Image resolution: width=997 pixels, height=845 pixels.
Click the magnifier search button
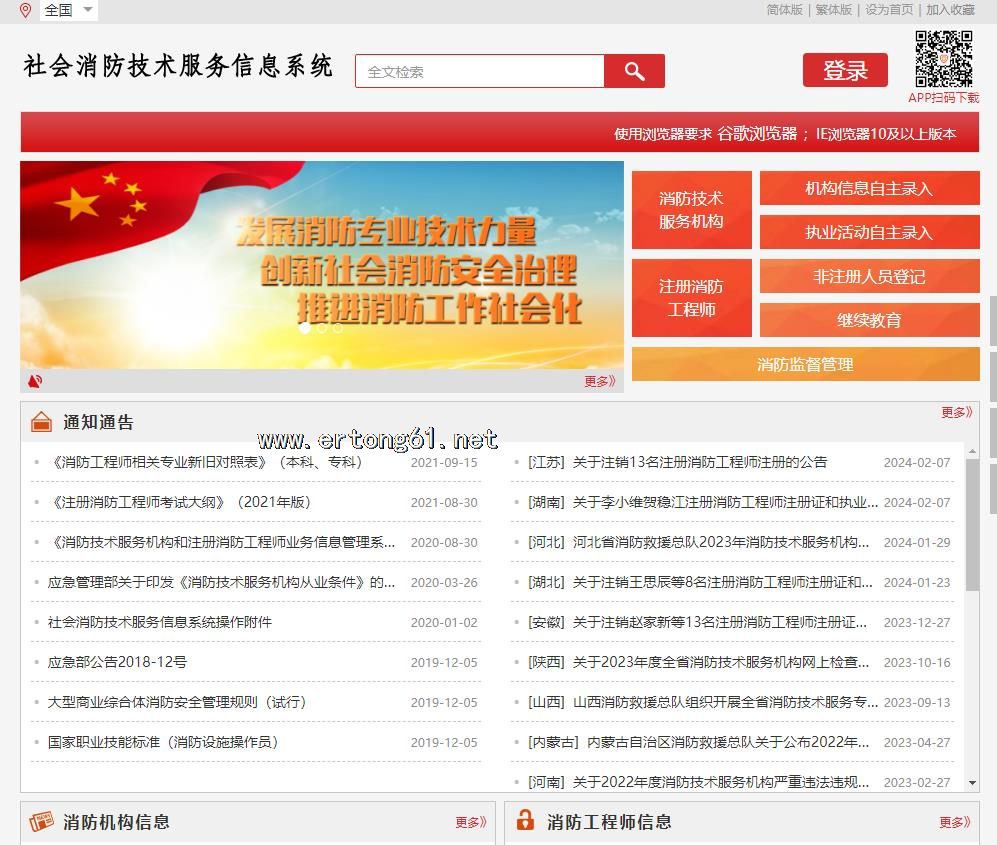coord(634,71)
